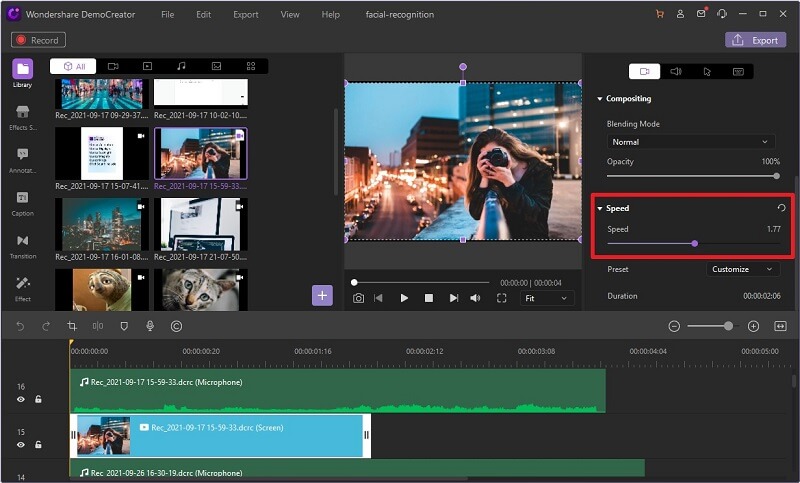Toggle the lock on track 16
The width and height of the screenshot is (800, 483).
pyautogui.click(x=38, y=399)
